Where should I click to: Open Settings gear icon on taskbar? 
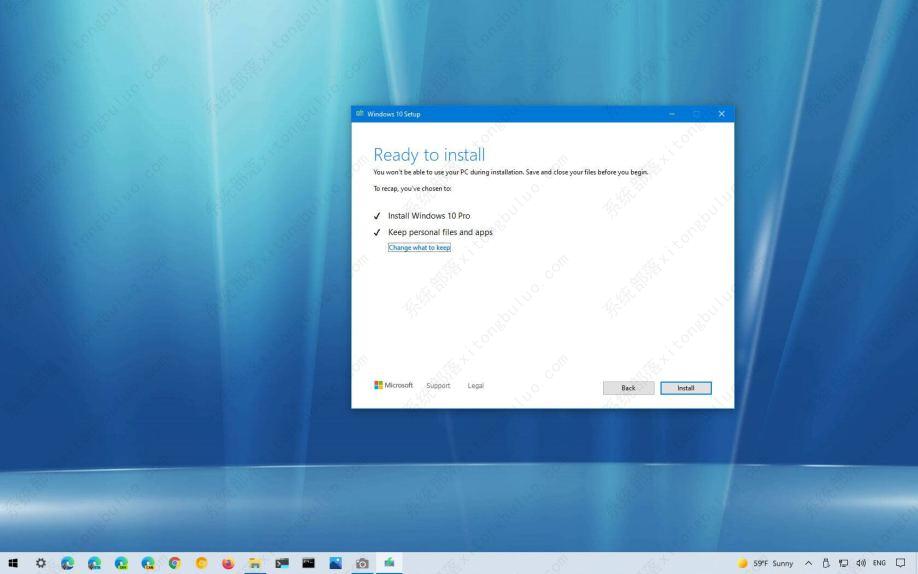point(41,563)
